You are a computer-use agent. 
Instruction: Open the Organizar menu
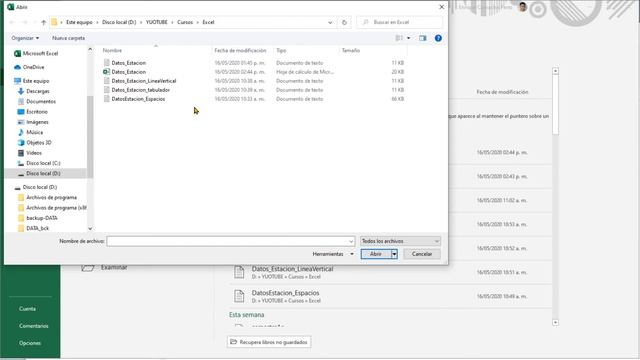[x=25, y=38]
